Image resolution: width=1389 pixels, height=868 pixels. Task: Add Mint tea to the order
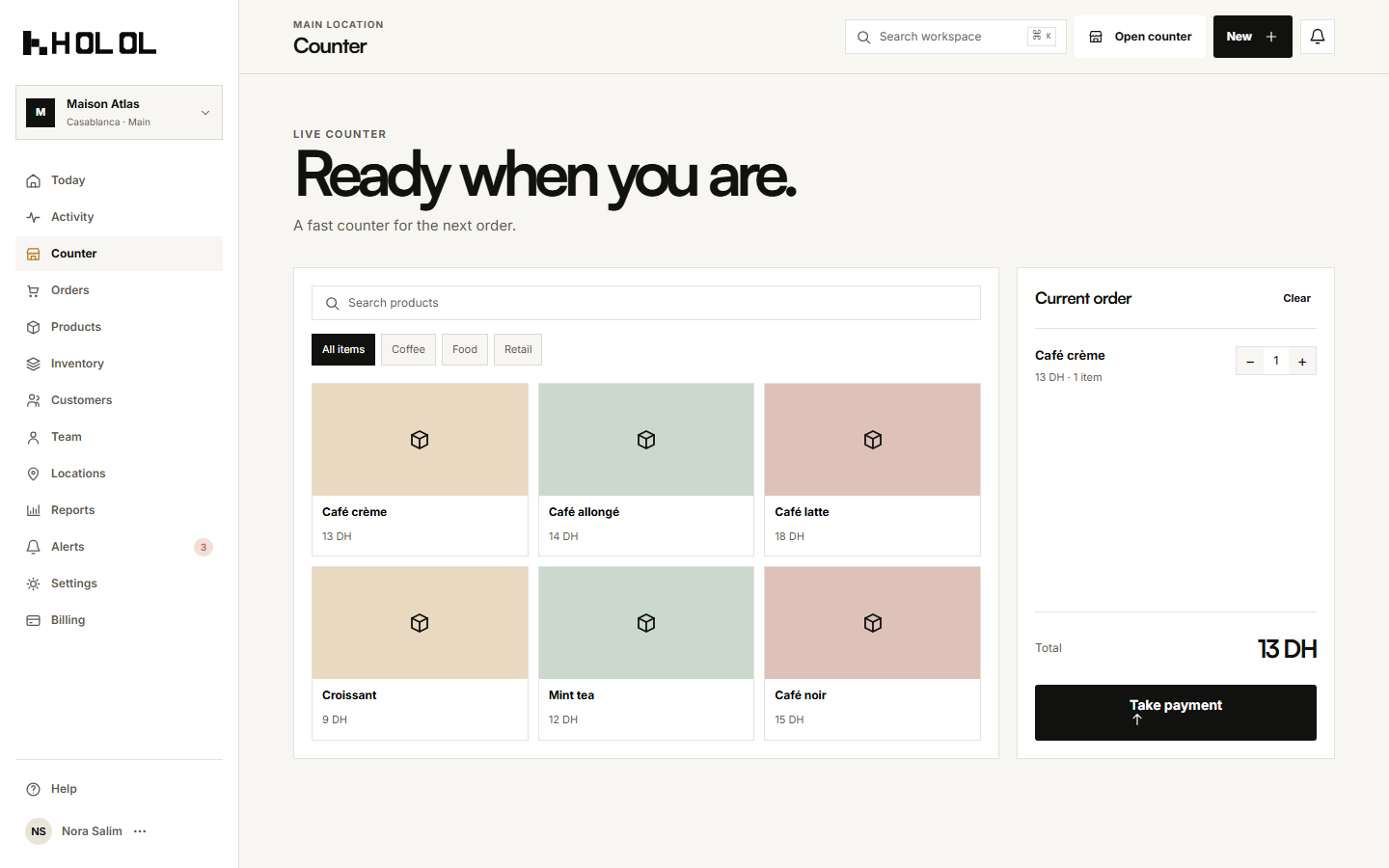click(x=646, y=653)
